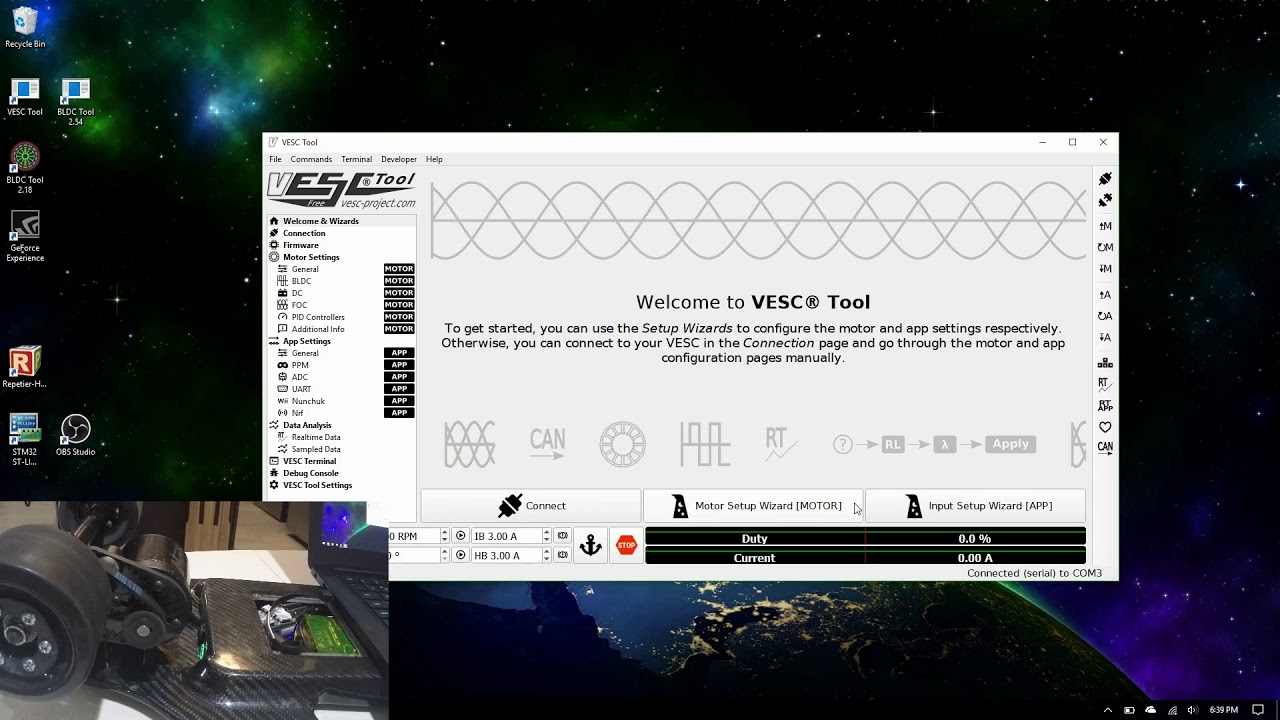Viewport: 1280px width, 720px height.
Task: Open the Help menu
Action: point(434,159)
